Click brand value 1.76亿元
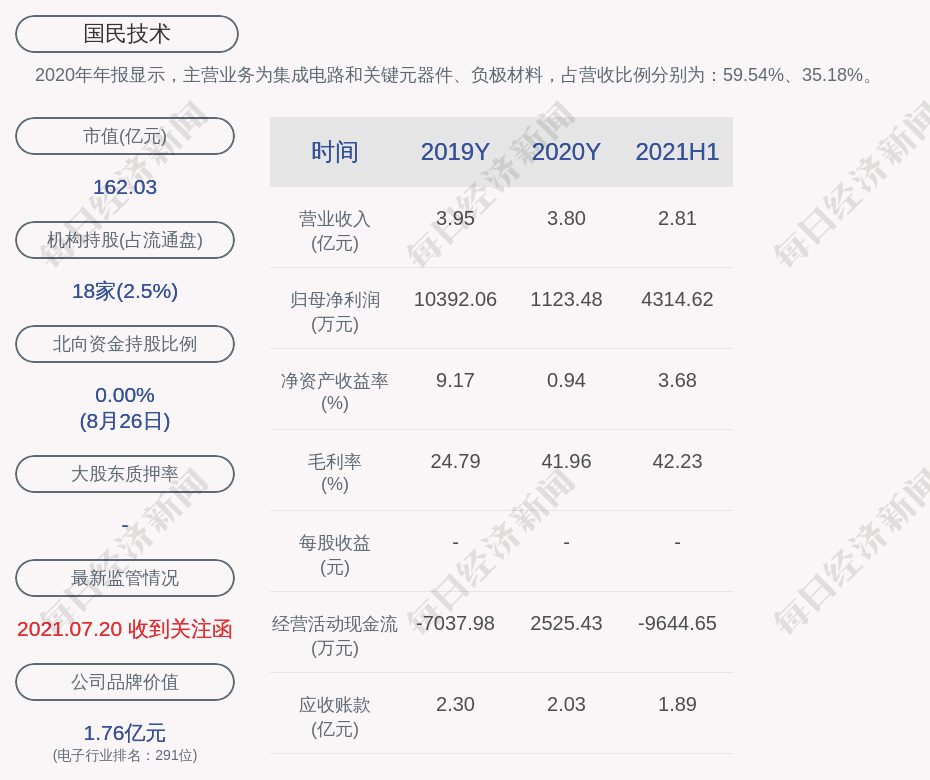Viewport: 930px width, 780px height. point(125,733)
